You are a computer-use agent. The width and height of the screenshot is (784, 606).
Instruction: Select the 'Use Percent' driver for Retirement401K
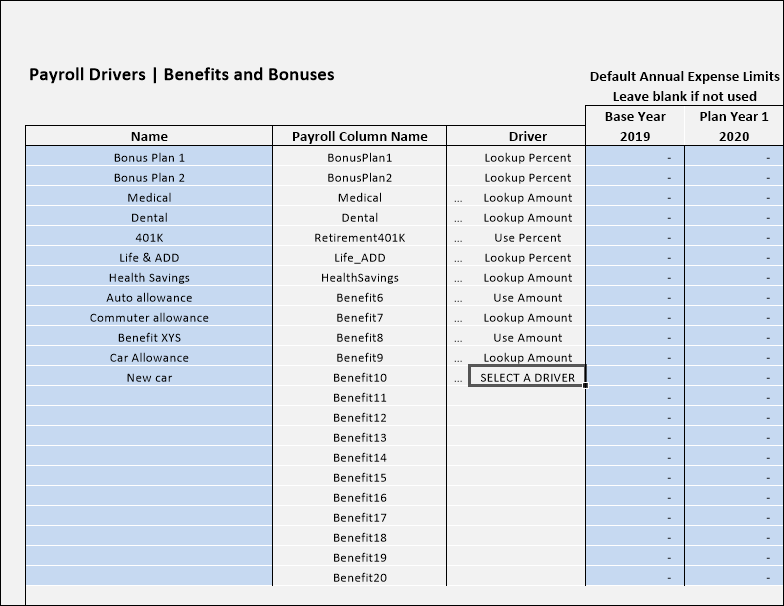click(527, 238)
